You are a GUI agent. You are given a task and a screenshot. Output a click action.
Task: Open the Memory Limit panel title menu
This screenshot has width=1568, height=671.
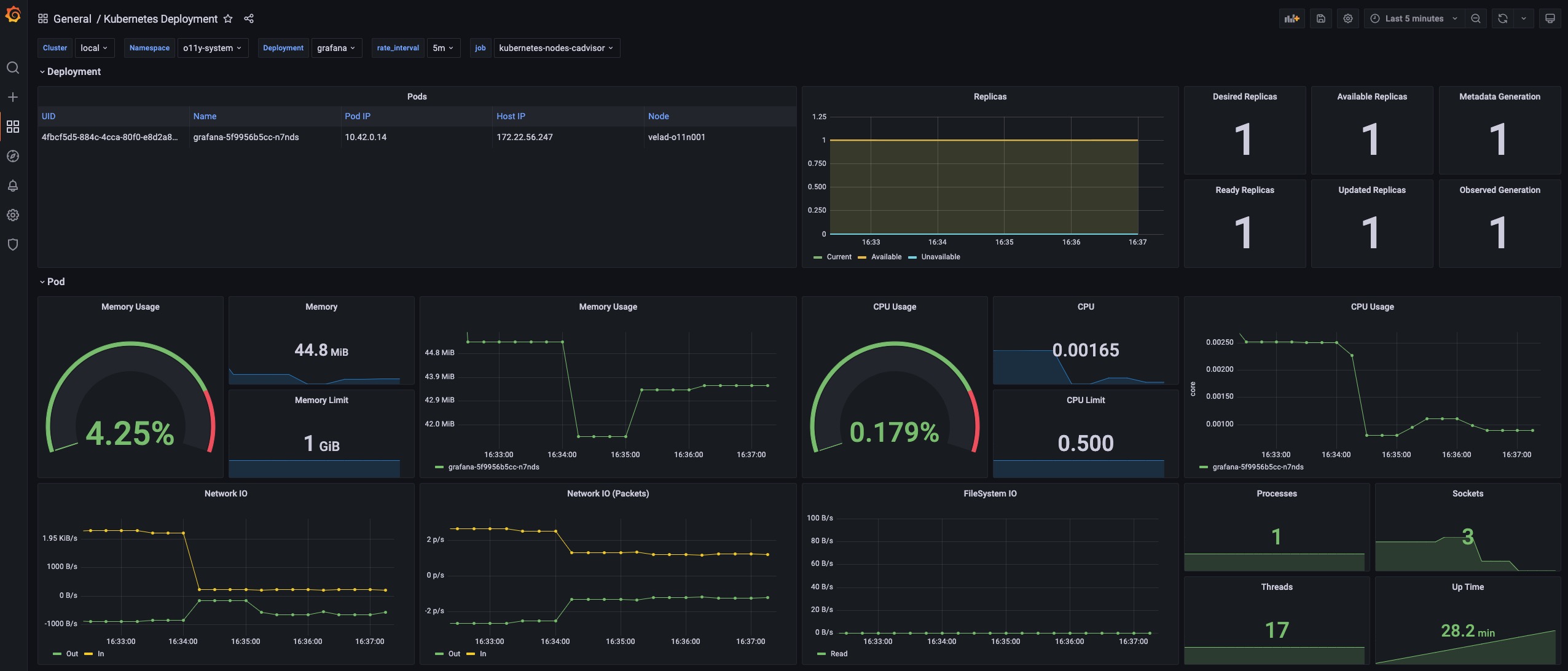321,400
